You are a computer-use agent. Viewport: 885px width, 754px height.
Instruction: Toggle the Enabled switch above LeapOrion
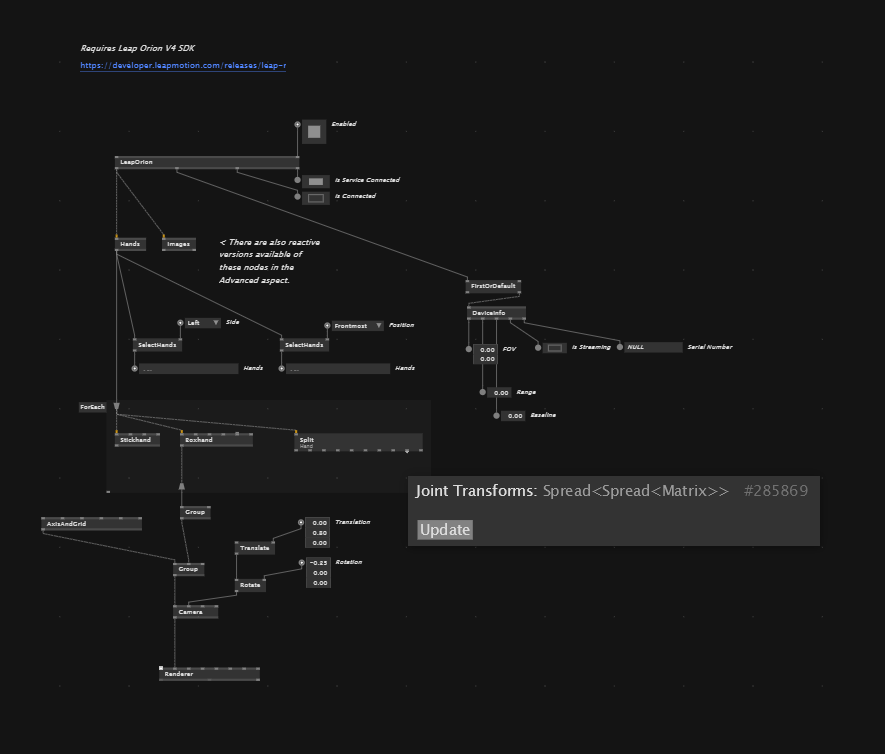314,132
